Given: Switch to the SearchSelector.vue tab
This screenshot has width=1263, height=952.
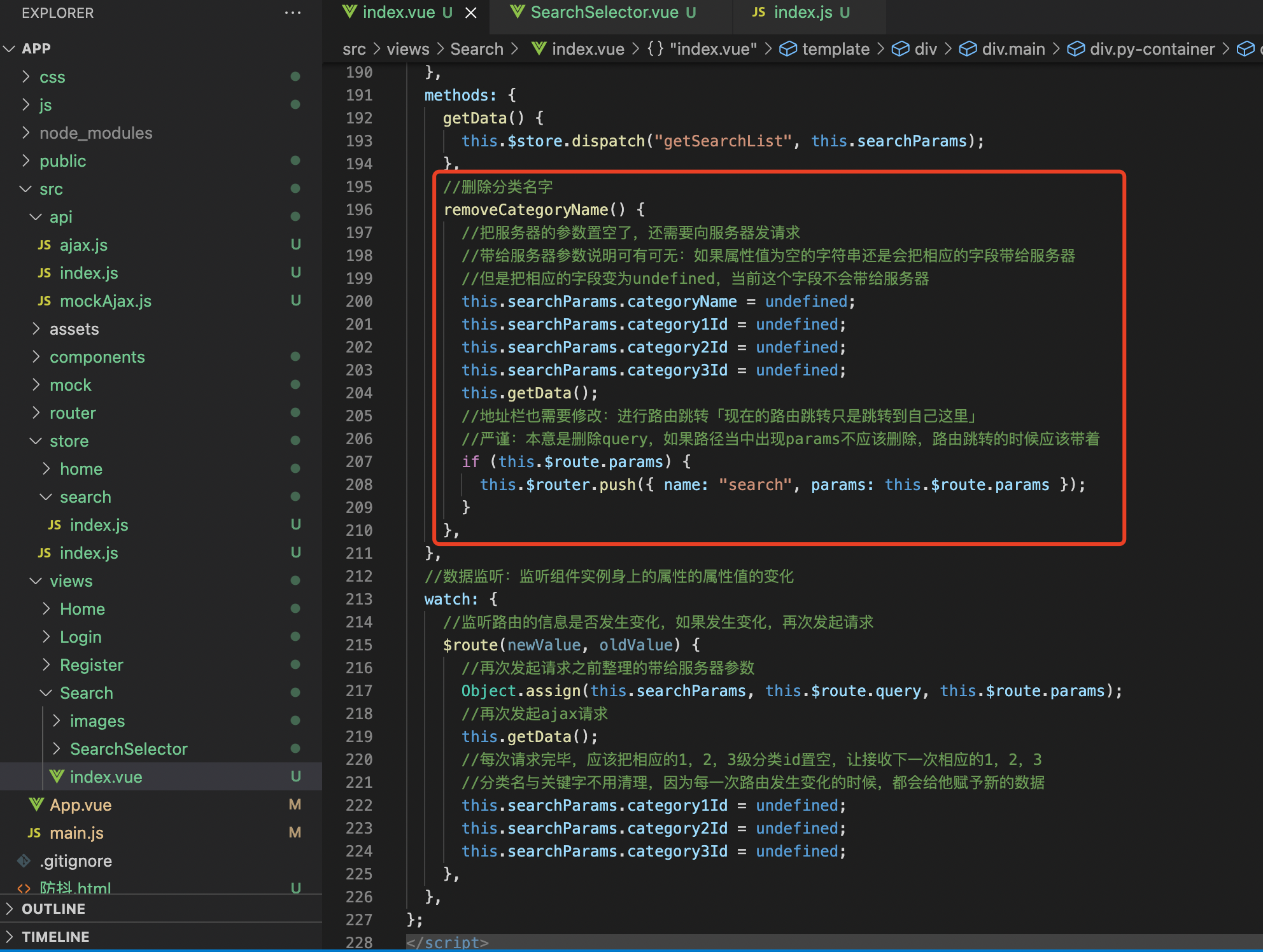Looking at the screenshot, I should click(x=604, y=13).
